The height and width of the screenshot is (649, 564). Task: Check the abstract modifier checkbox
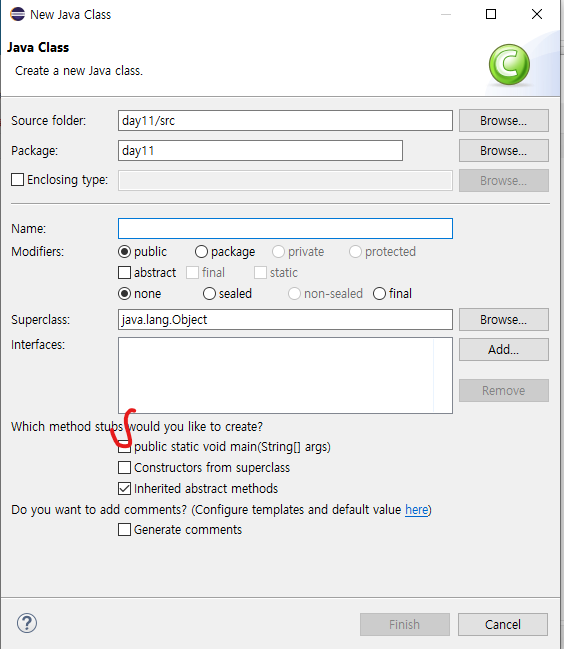click(x=125, y=273)
